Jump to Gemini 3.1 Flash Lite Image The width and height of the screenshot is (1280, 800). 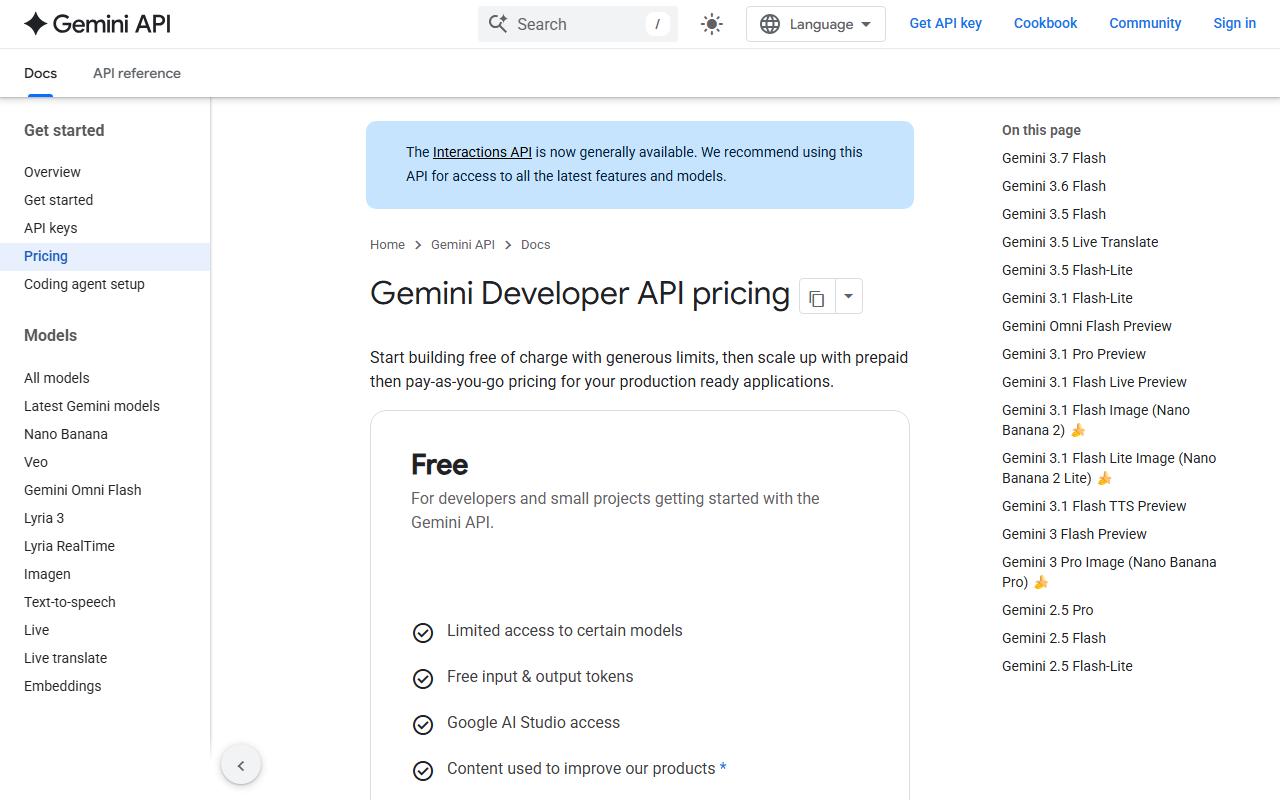tap(1109, 468)
